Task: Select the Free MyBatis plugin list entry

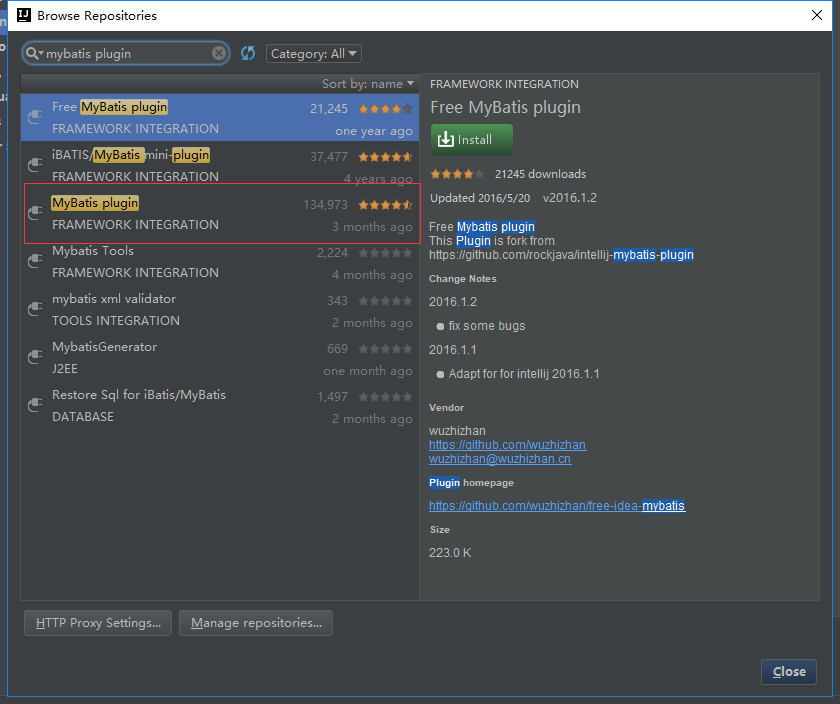Action: 220,117
